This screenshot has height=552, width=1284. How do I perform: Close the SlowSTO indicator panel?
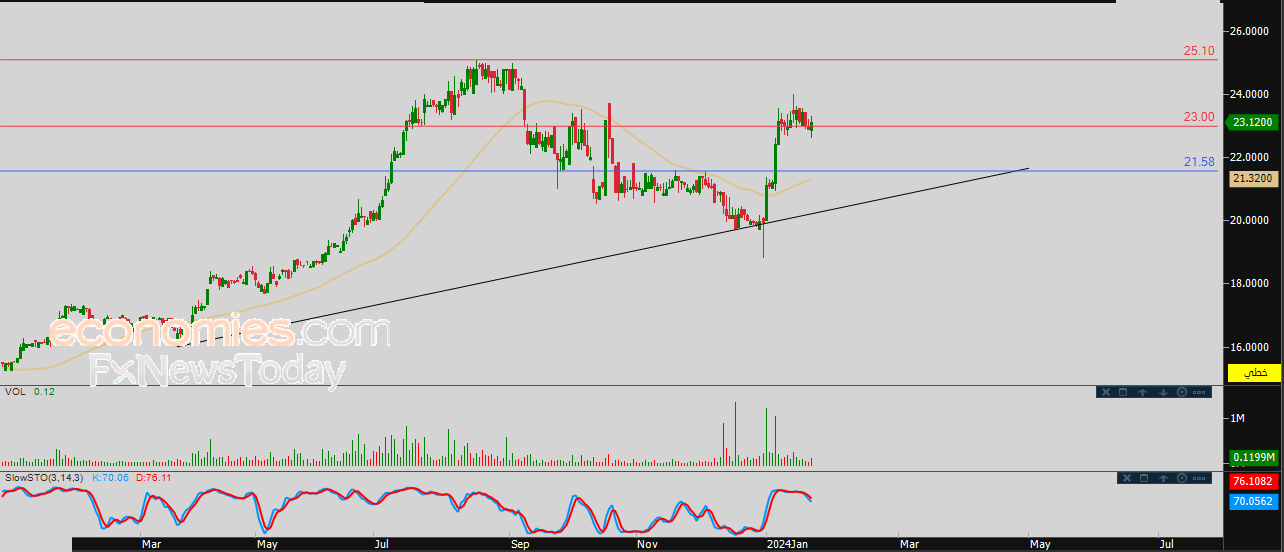click(1127, 478)
